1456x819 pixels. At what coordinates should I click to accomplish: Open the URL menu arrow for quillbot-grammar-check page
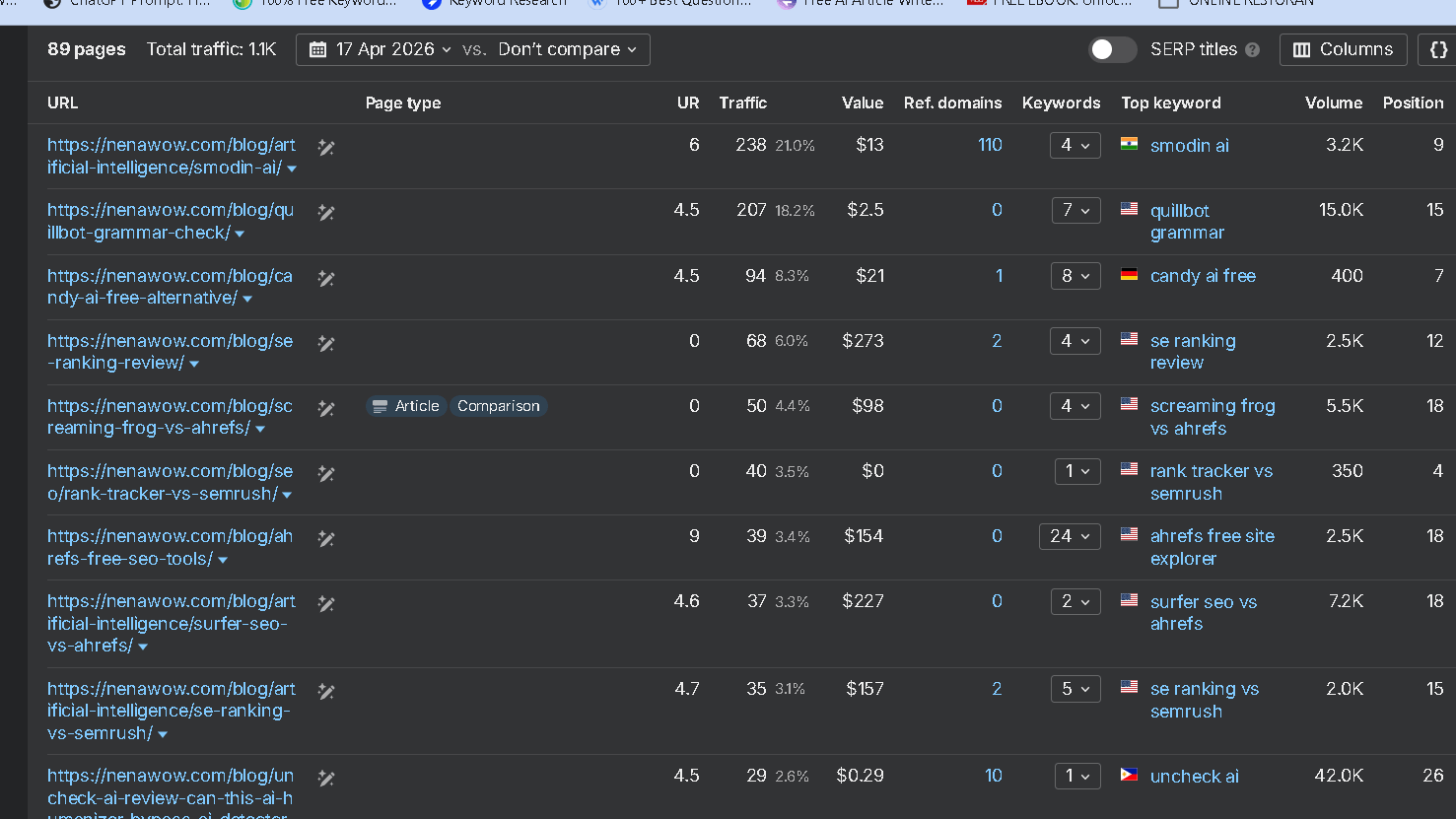click(240, 235)
